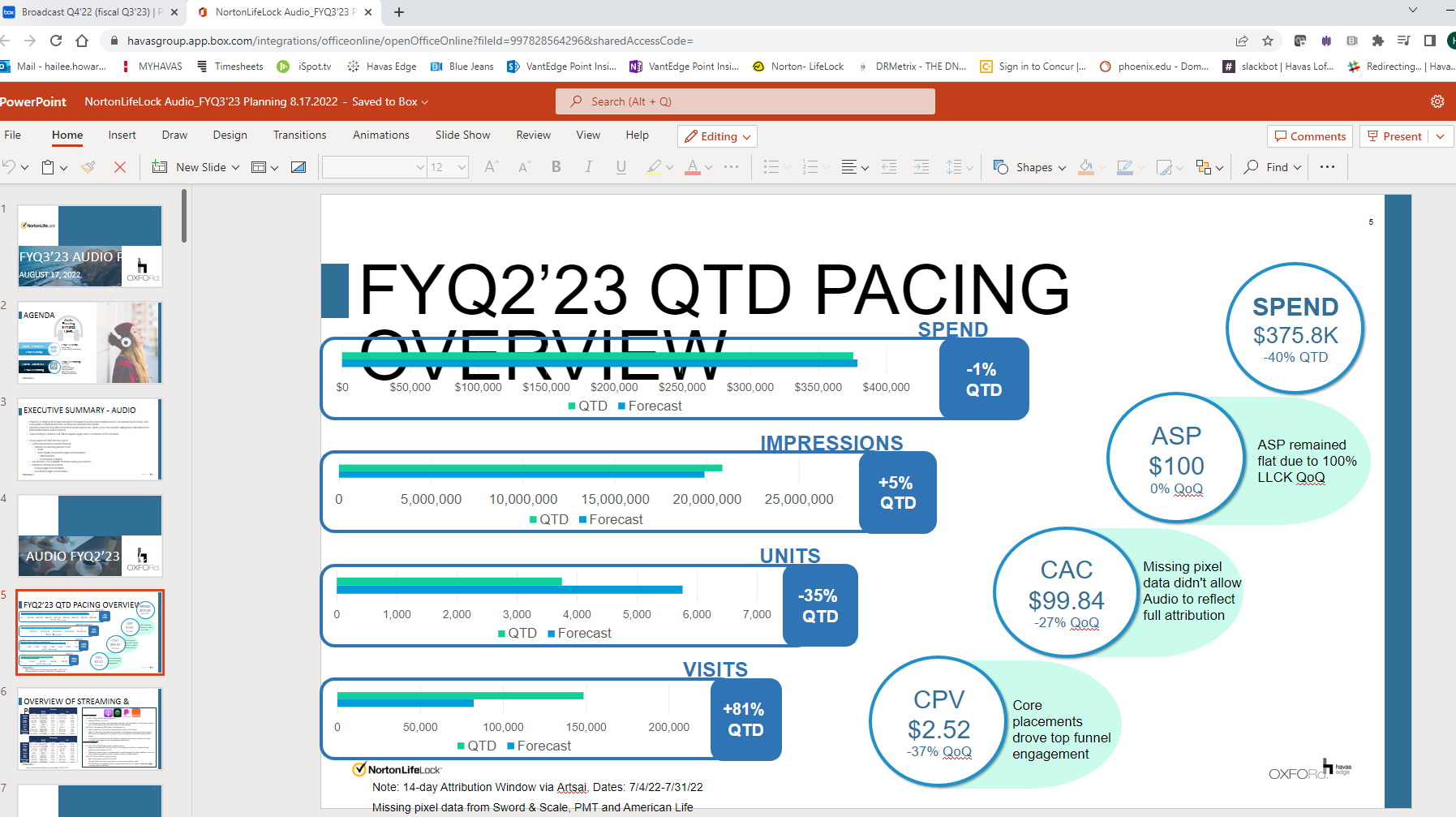
Task: Open the Animations tab
Action: tap(380, 135)
